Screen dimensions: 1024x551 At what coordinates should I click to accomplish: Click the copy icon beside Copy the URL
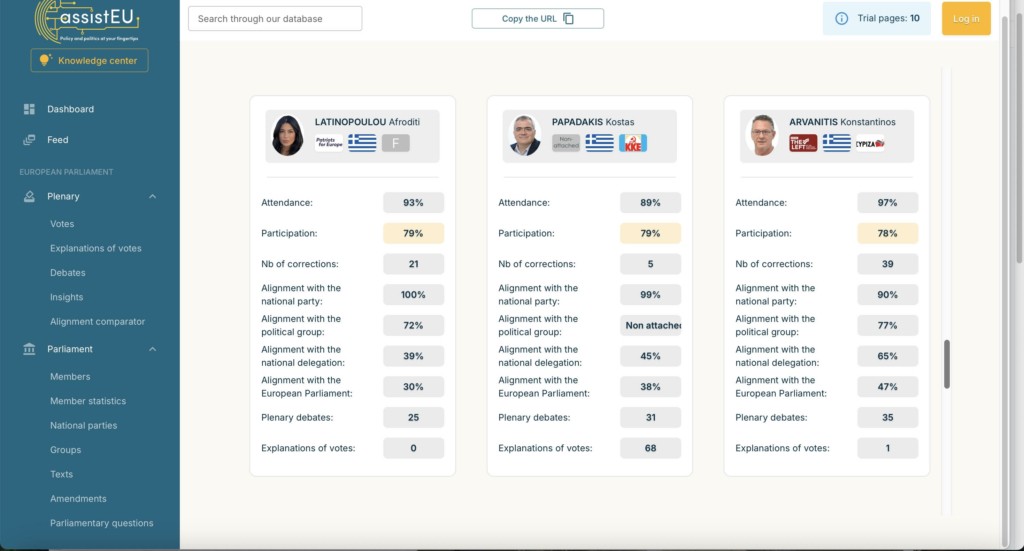568,19
